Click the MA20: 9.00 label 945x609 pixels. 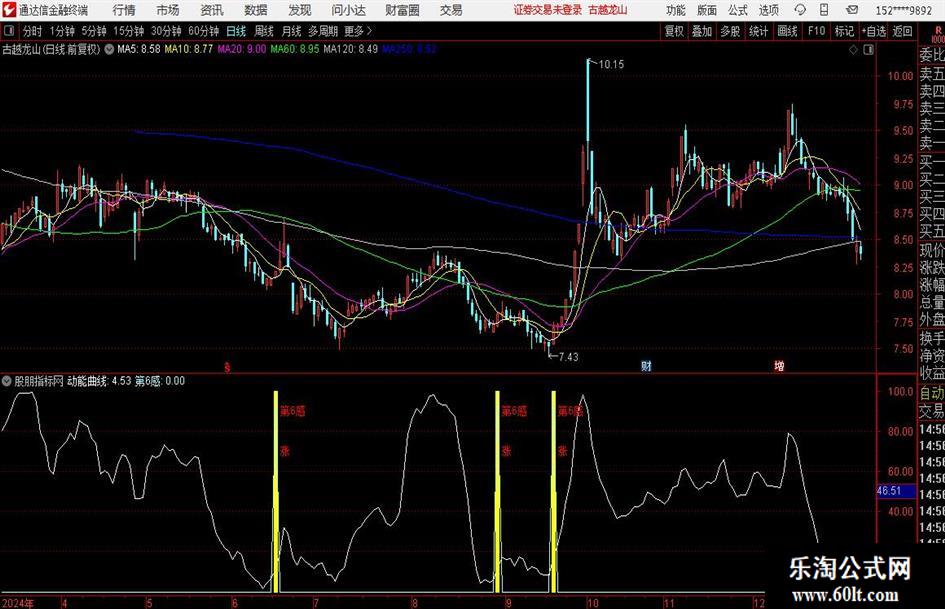pos(242,49)
